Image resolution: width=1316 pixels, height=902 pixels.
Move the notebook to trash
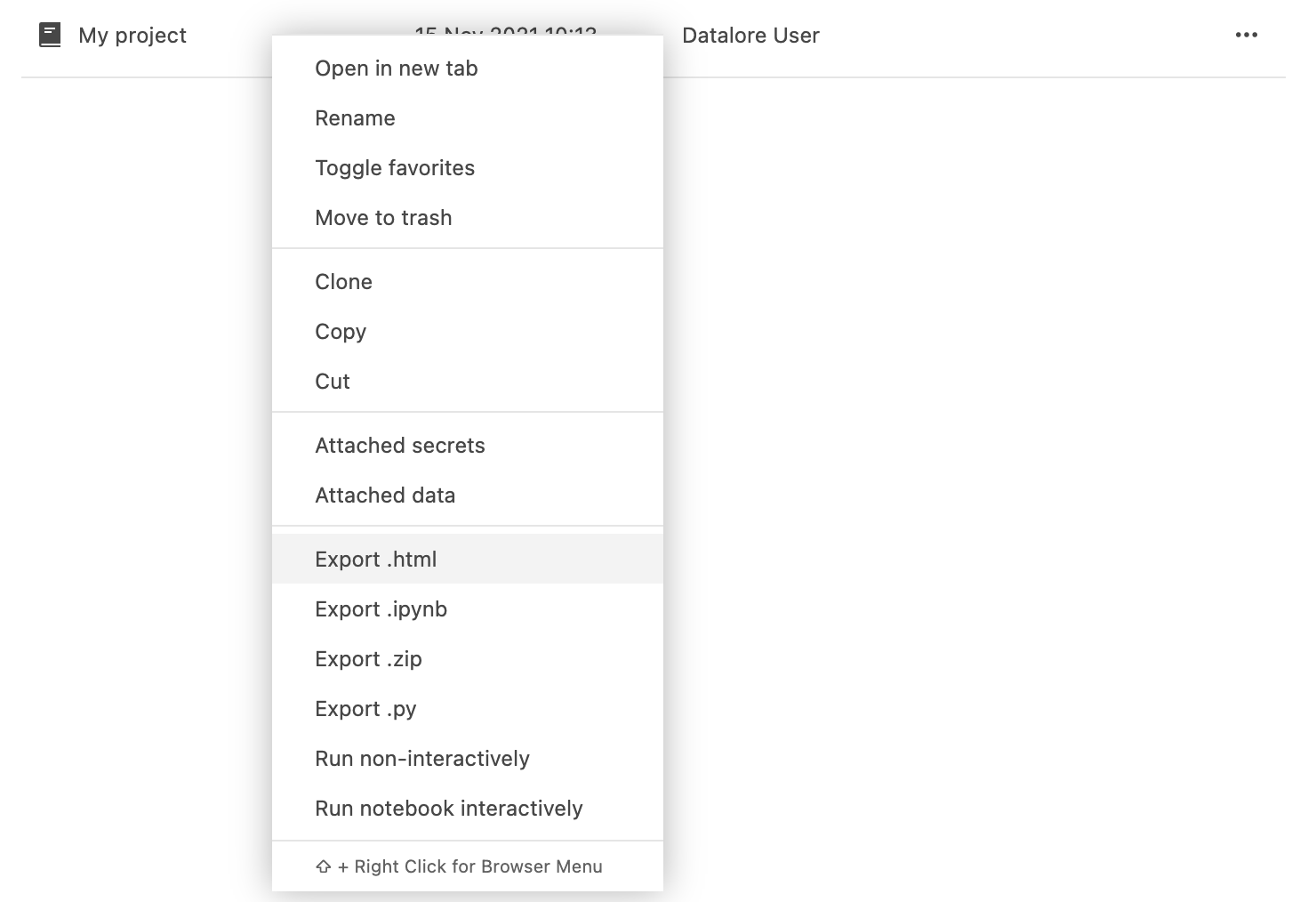click(383, 217)
